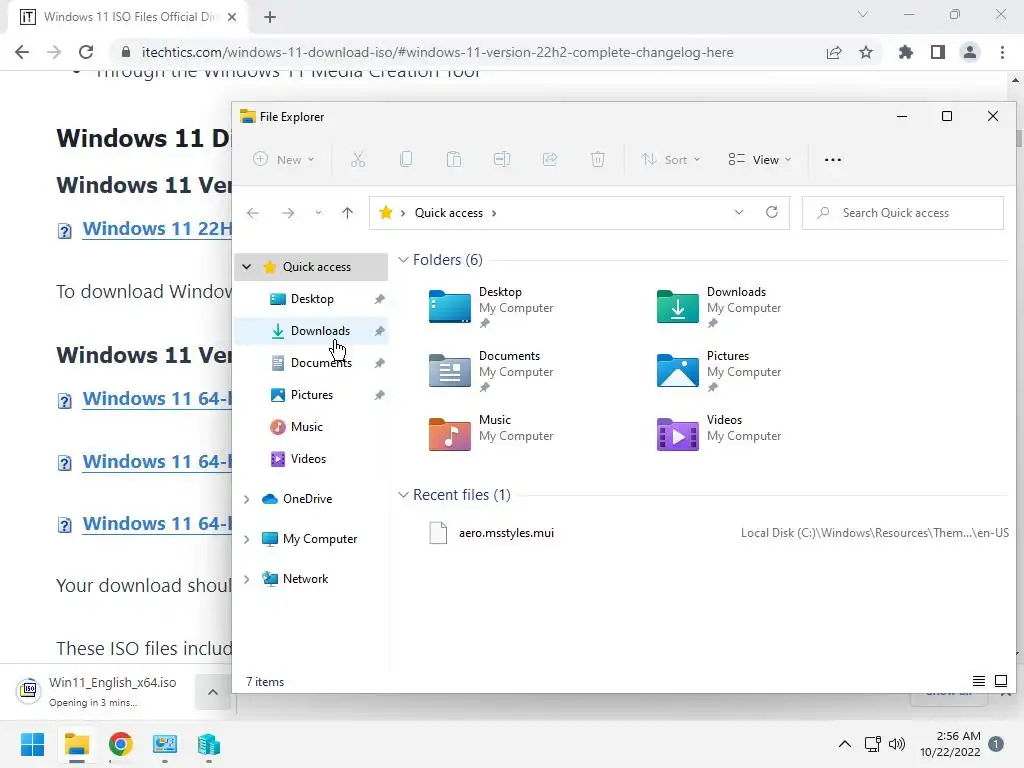This screenshot has width=1024, height=768.
Task: Collapse the Folders (6) group
Action: tap(404, 260)
